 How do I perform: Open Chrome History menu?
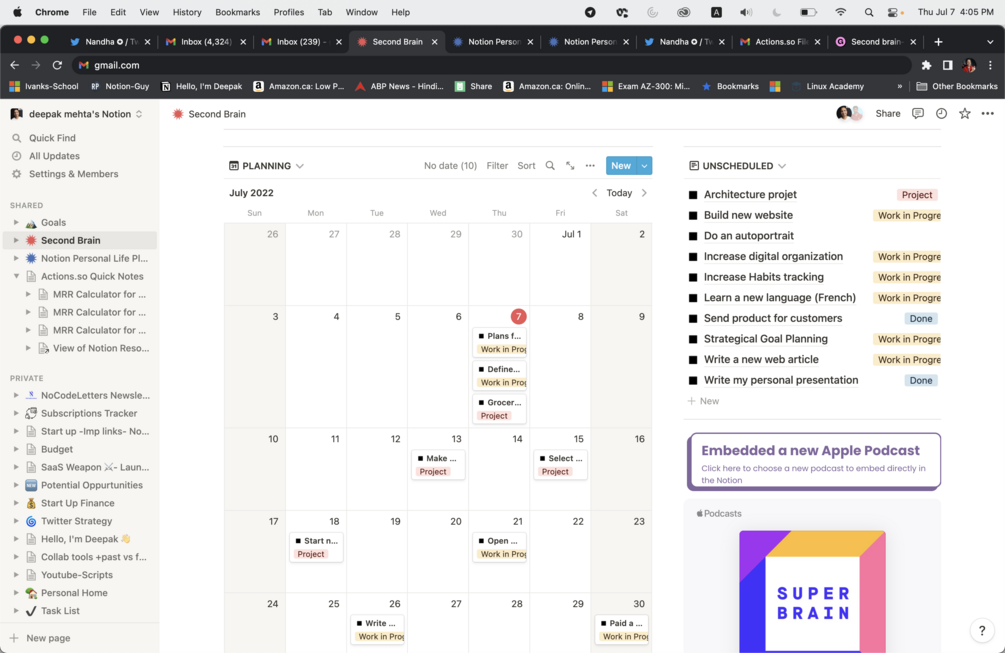pos(187,12)
